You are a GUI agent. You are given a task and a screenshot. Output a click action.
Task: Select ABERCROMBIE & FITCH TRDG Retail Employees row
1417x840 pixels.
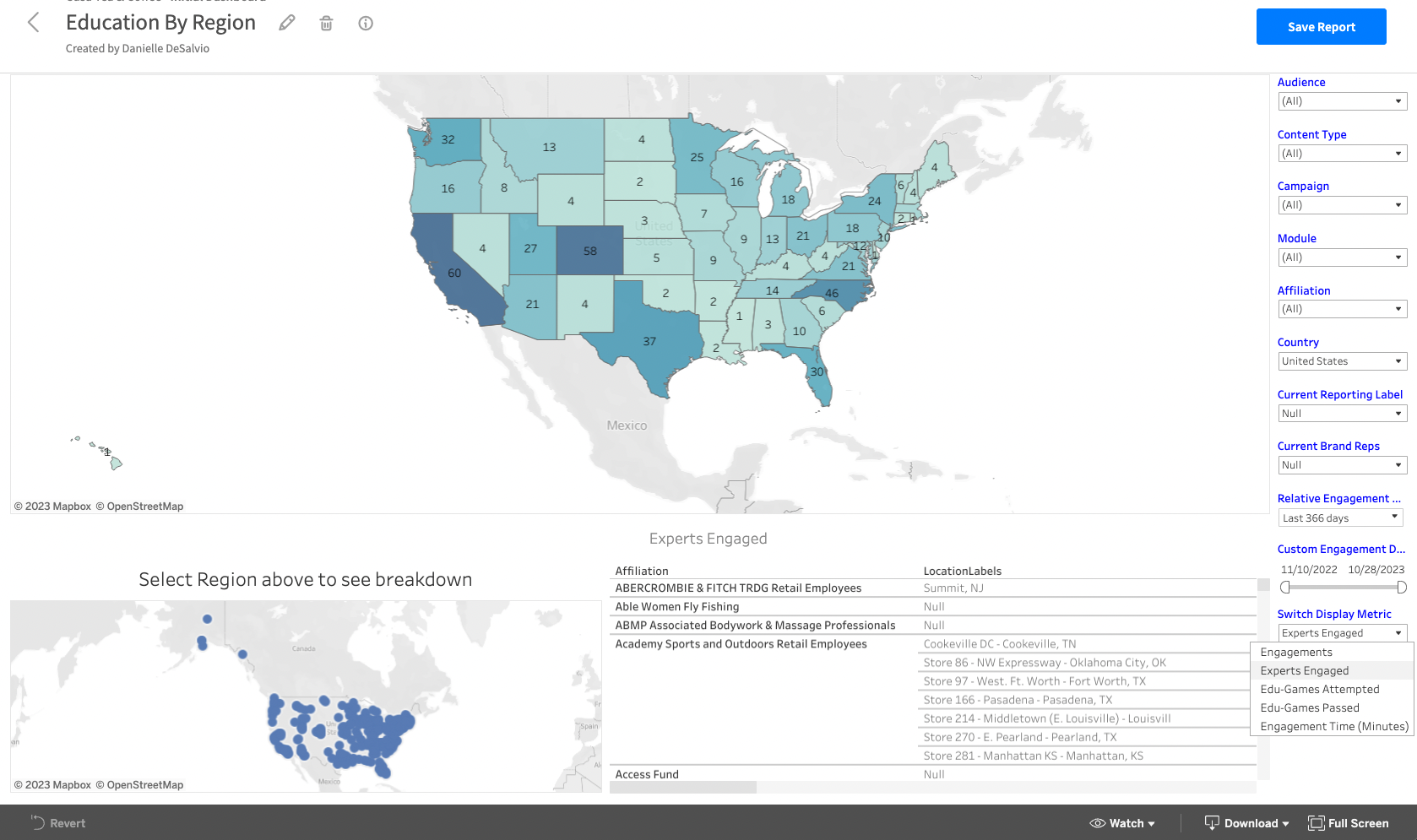pos(738,588)
